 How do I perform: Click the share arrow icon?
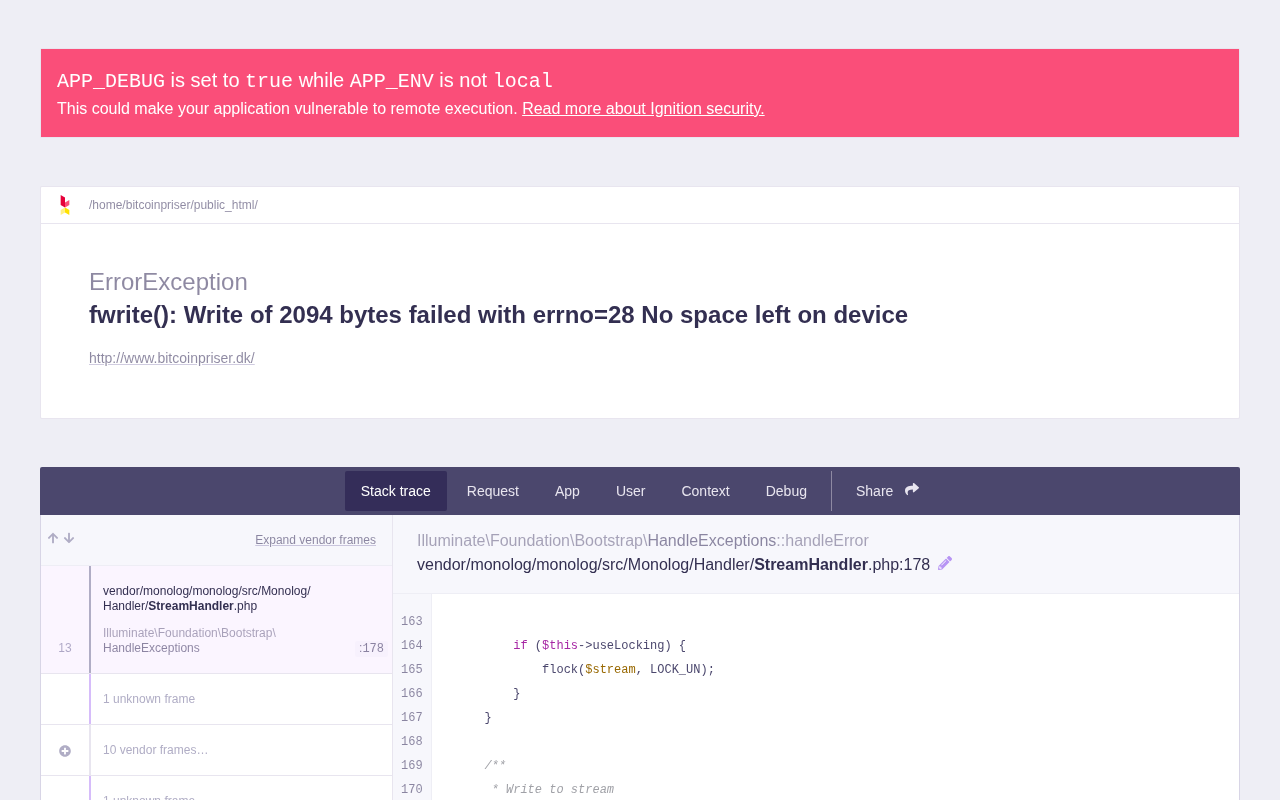pyautogui.click(x=912, y=490)
